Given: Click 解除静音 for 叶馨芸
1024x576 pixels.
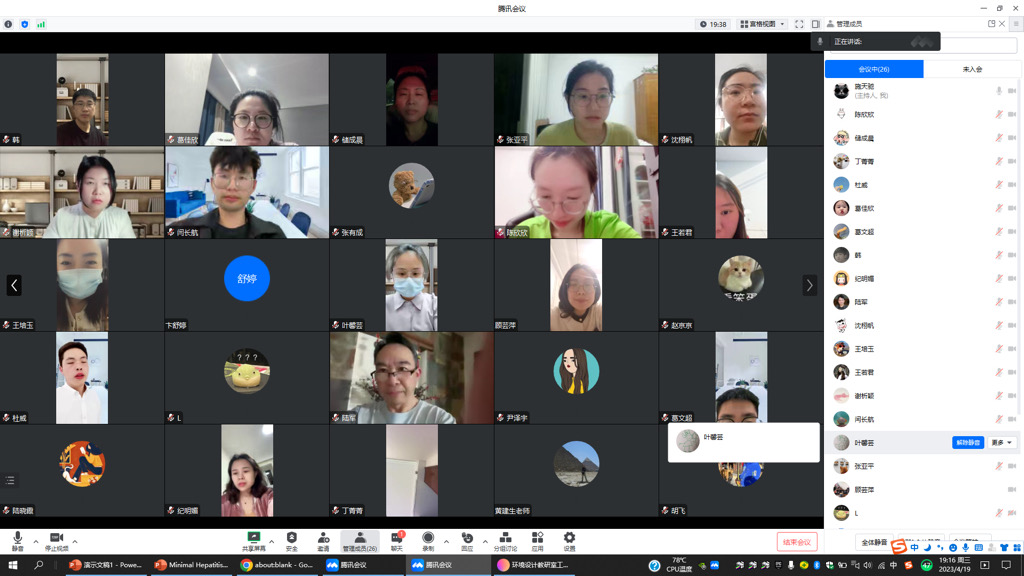Looking at the screenshot, I should (x=968, y=443).
